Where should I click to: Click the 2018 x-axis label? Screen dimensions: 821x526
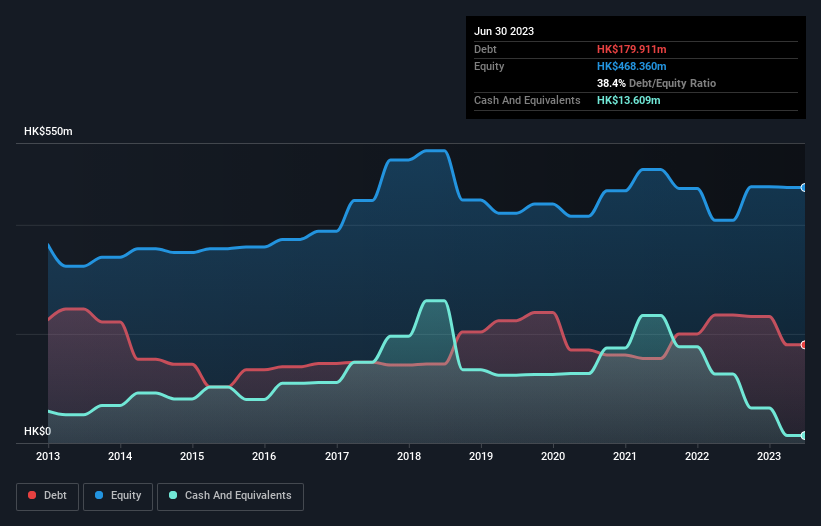coord(409,456)
